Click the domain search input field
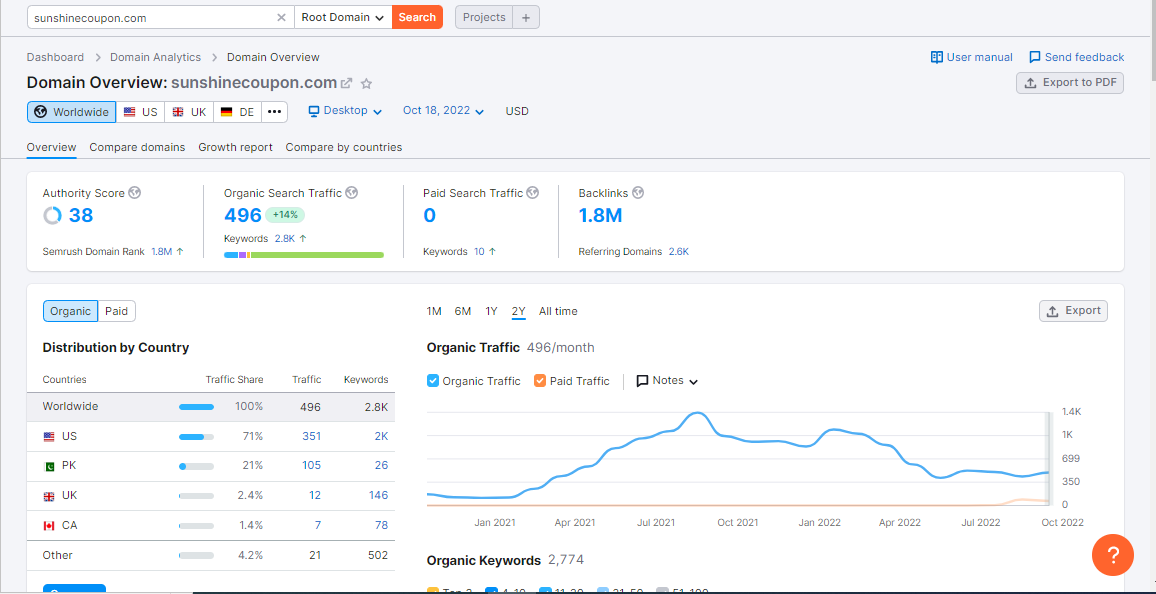 pyautogui.click(x=150, y=17)
